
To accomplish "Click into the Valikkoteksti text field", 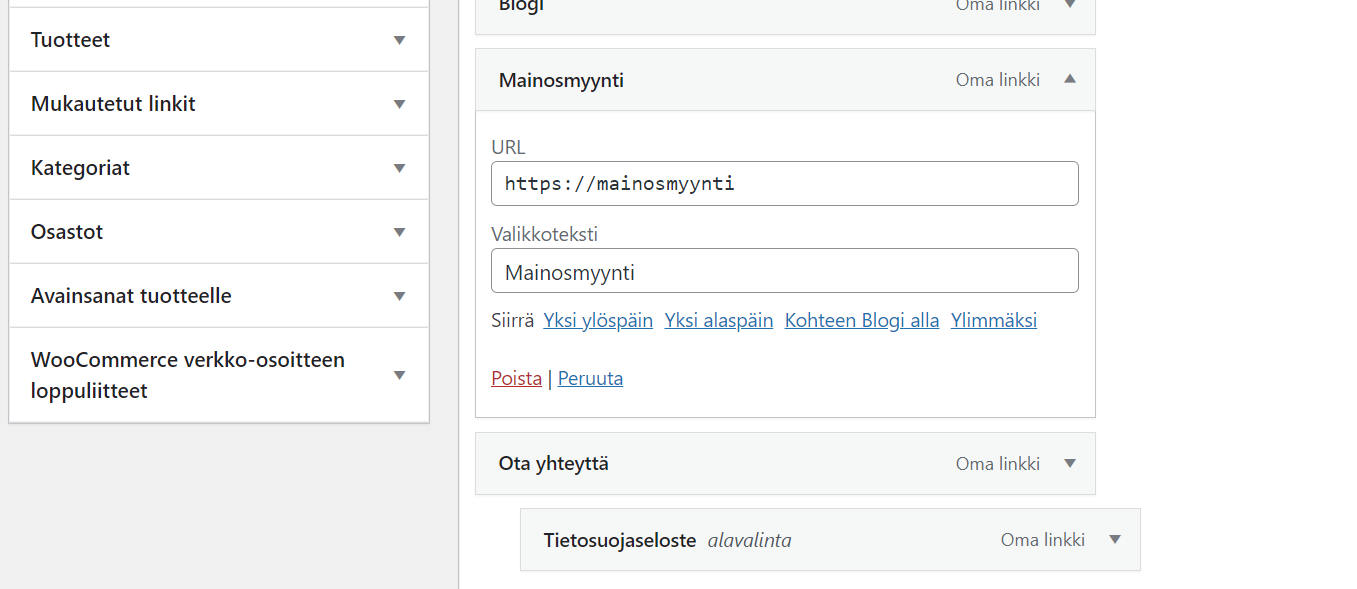I will (785, 271).
